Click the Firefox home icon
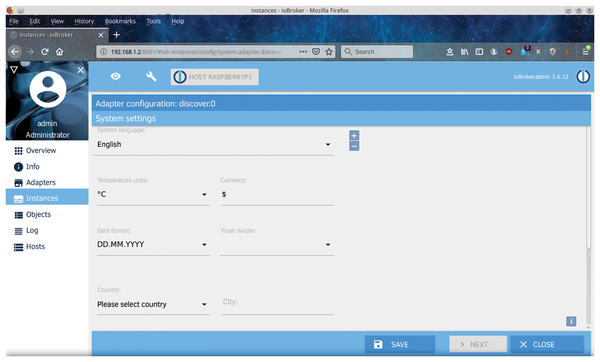The width and height of the screenshot is (600, 362). pos(59,52)
